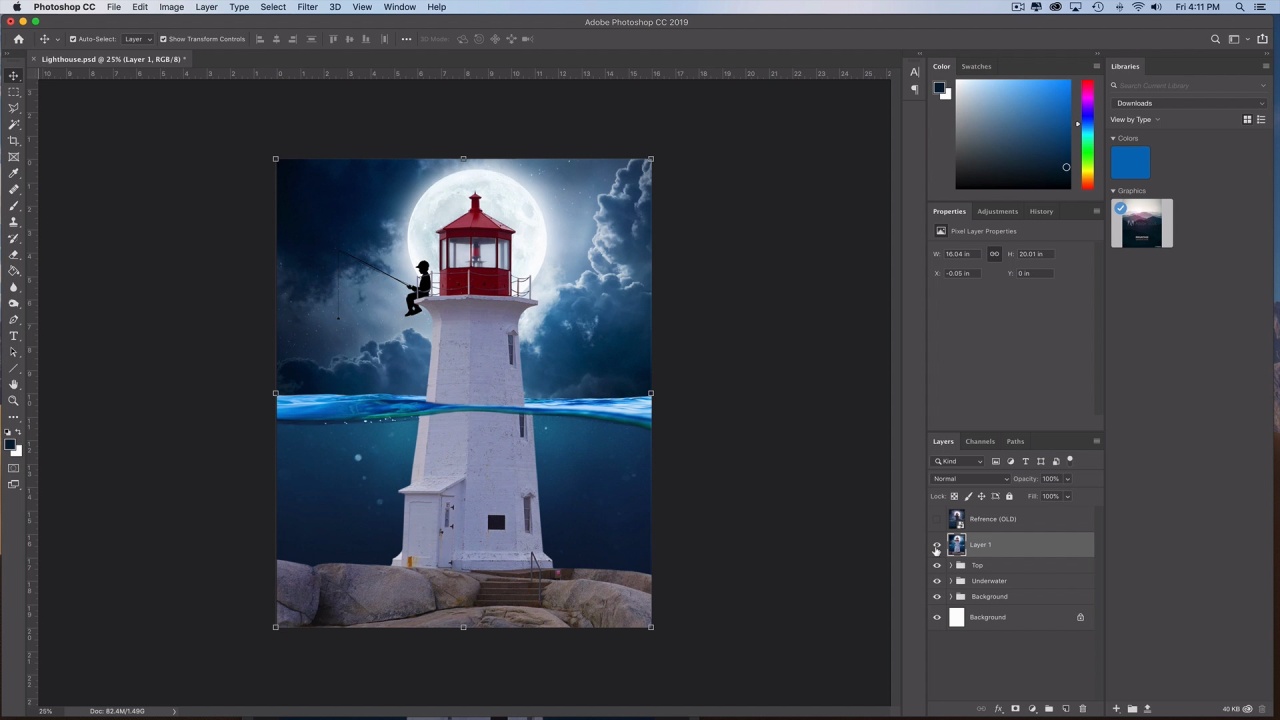The height and width of the screenshot is (720, 1280).
Task: Pick the Zoom tool from the toolbar
Action: (x=14, y=400)
